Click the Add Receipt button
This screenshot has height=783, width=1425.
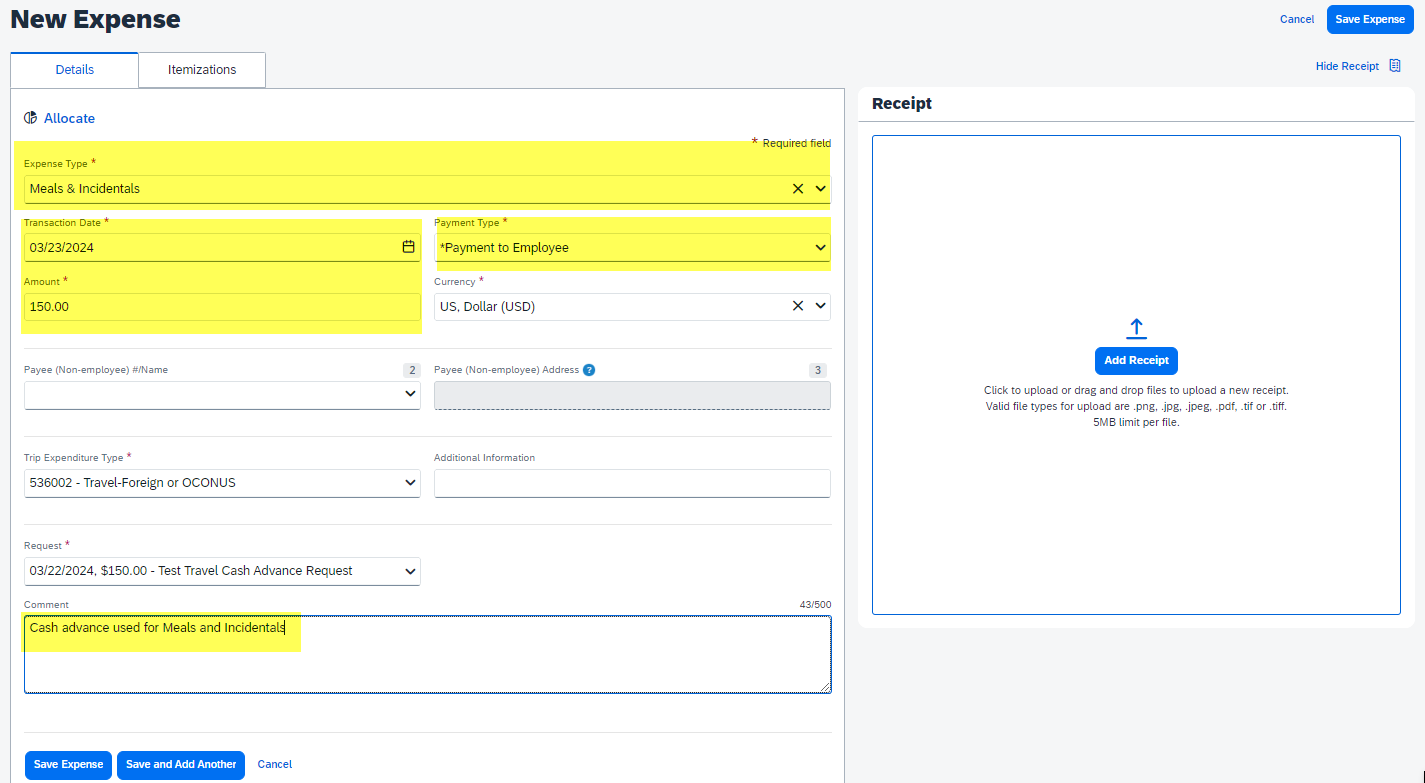coord(1136,361)
